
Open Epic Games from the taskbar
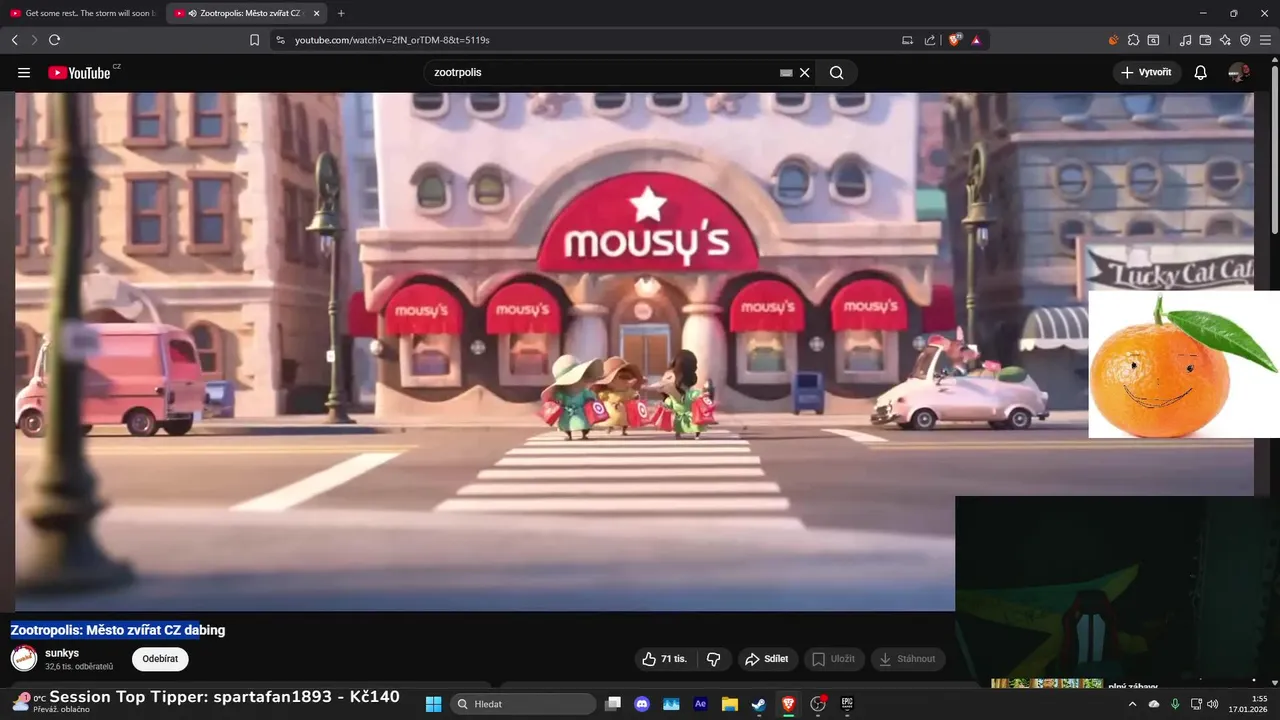tap(847, 704)
